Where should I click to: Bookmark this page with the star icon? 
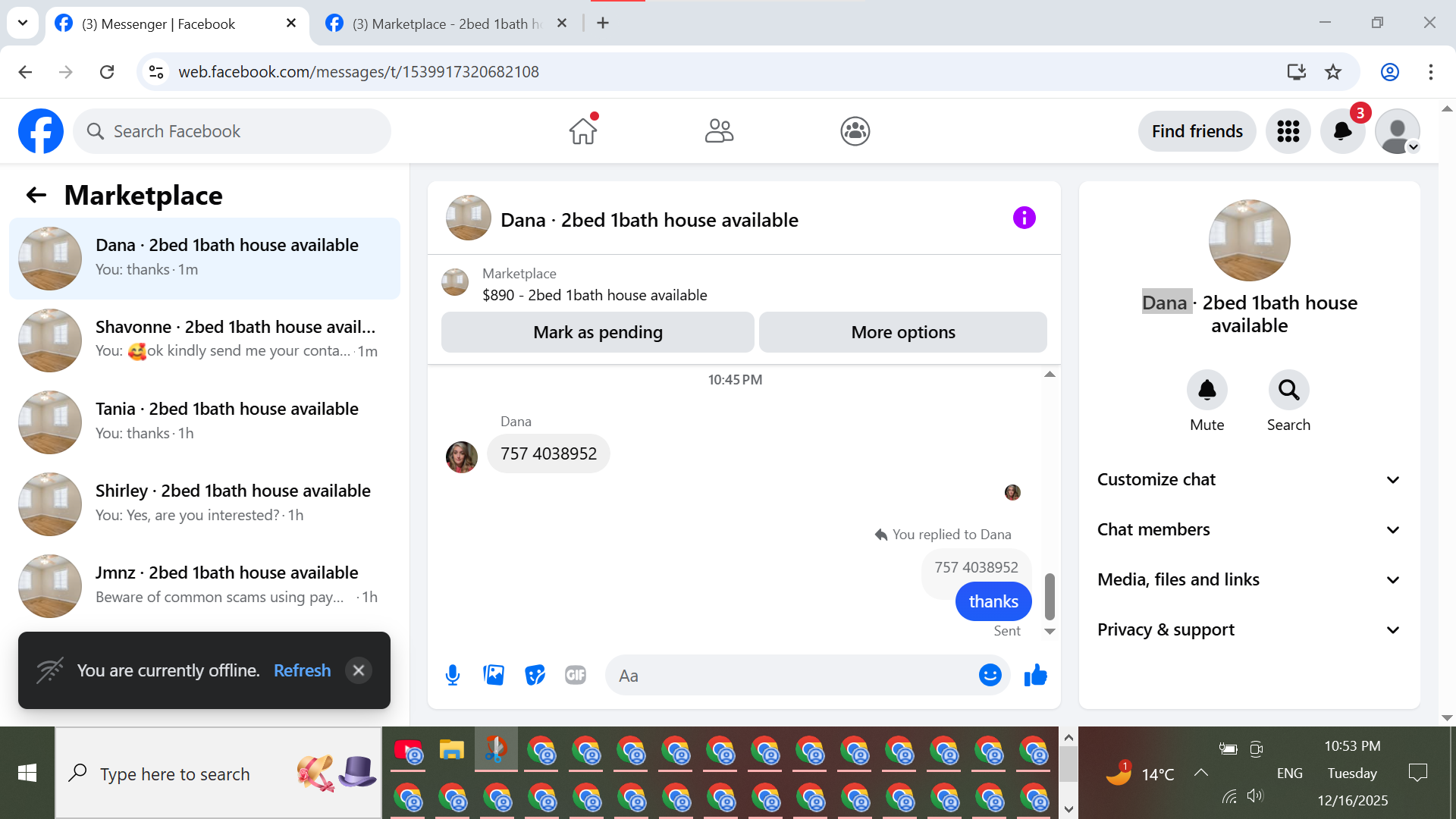tap(1333, 72)
